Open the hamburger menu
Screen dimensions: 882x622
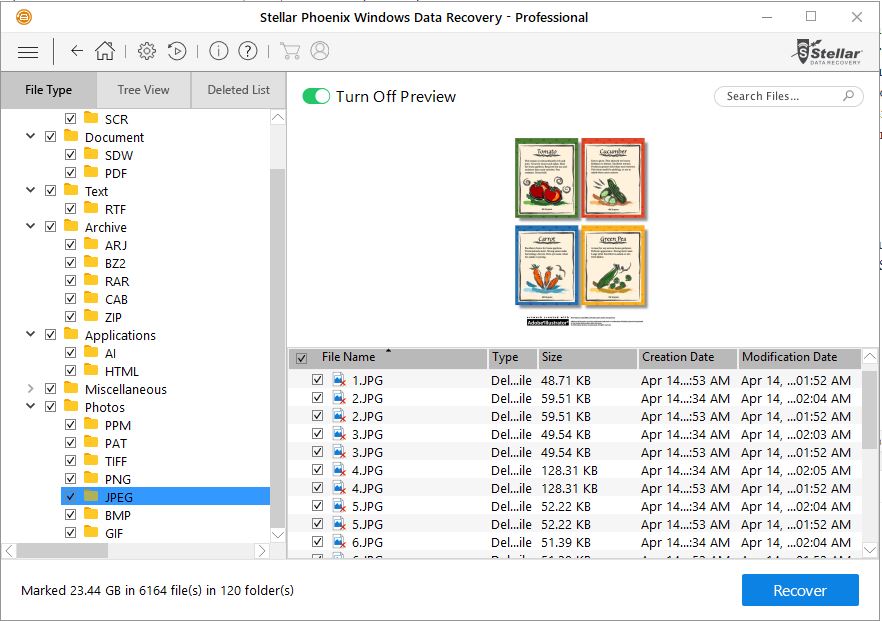[28, 51]
